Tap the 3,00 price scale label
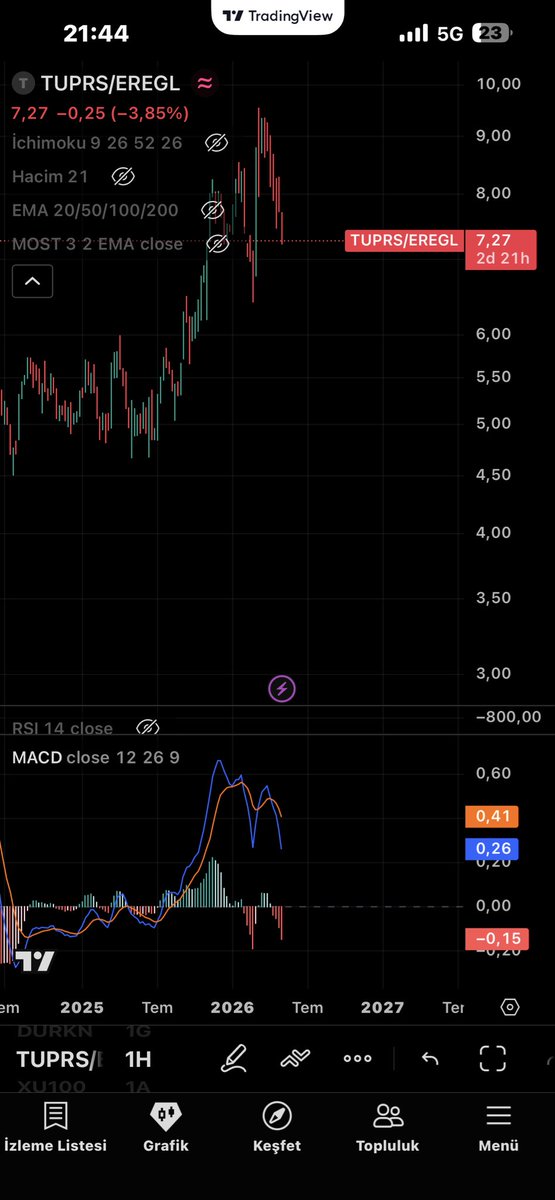Image resolution: width=555 pixels, height=1200 pixels. 494,673
